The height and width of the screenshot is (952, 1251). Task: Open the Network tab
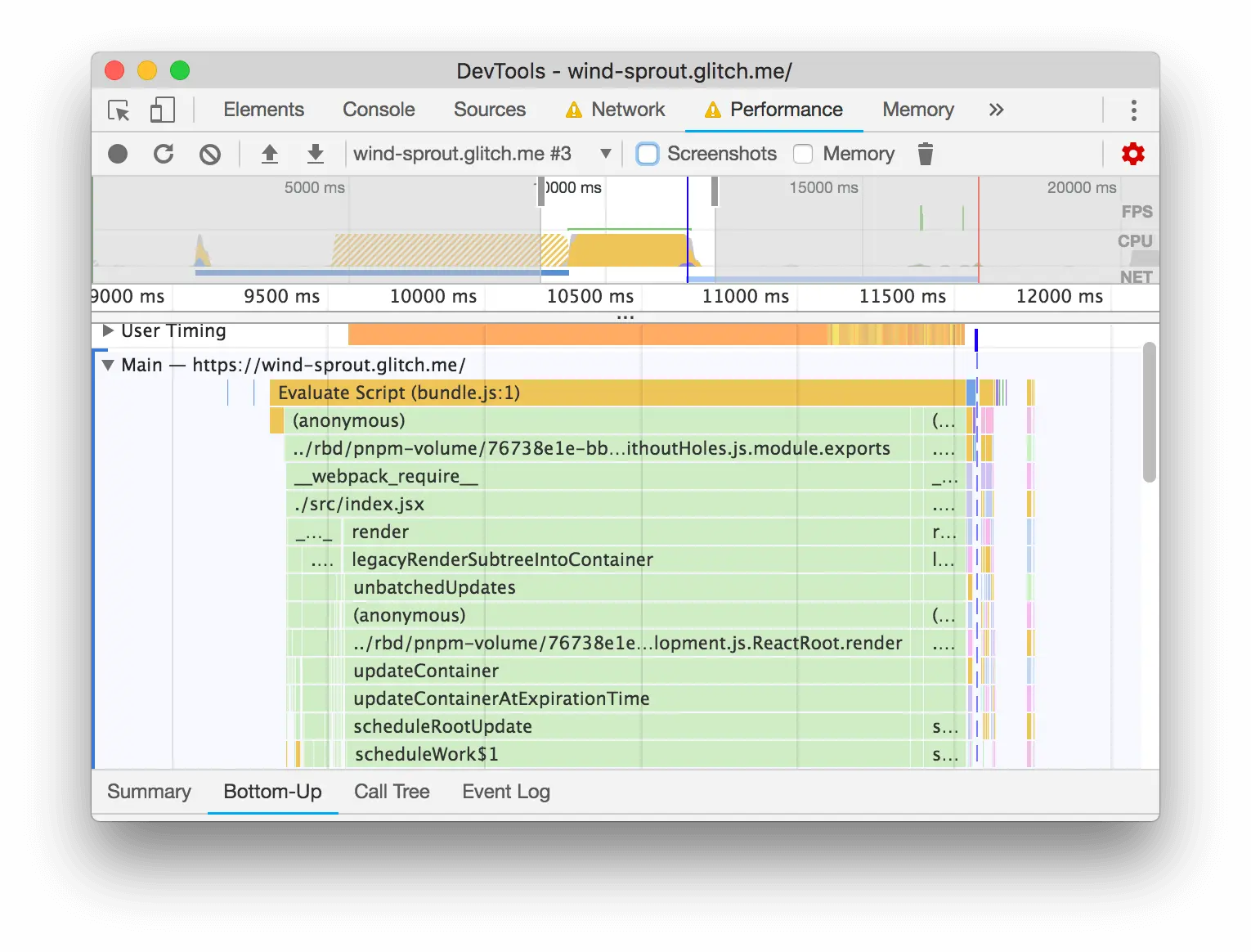point(616,110)
